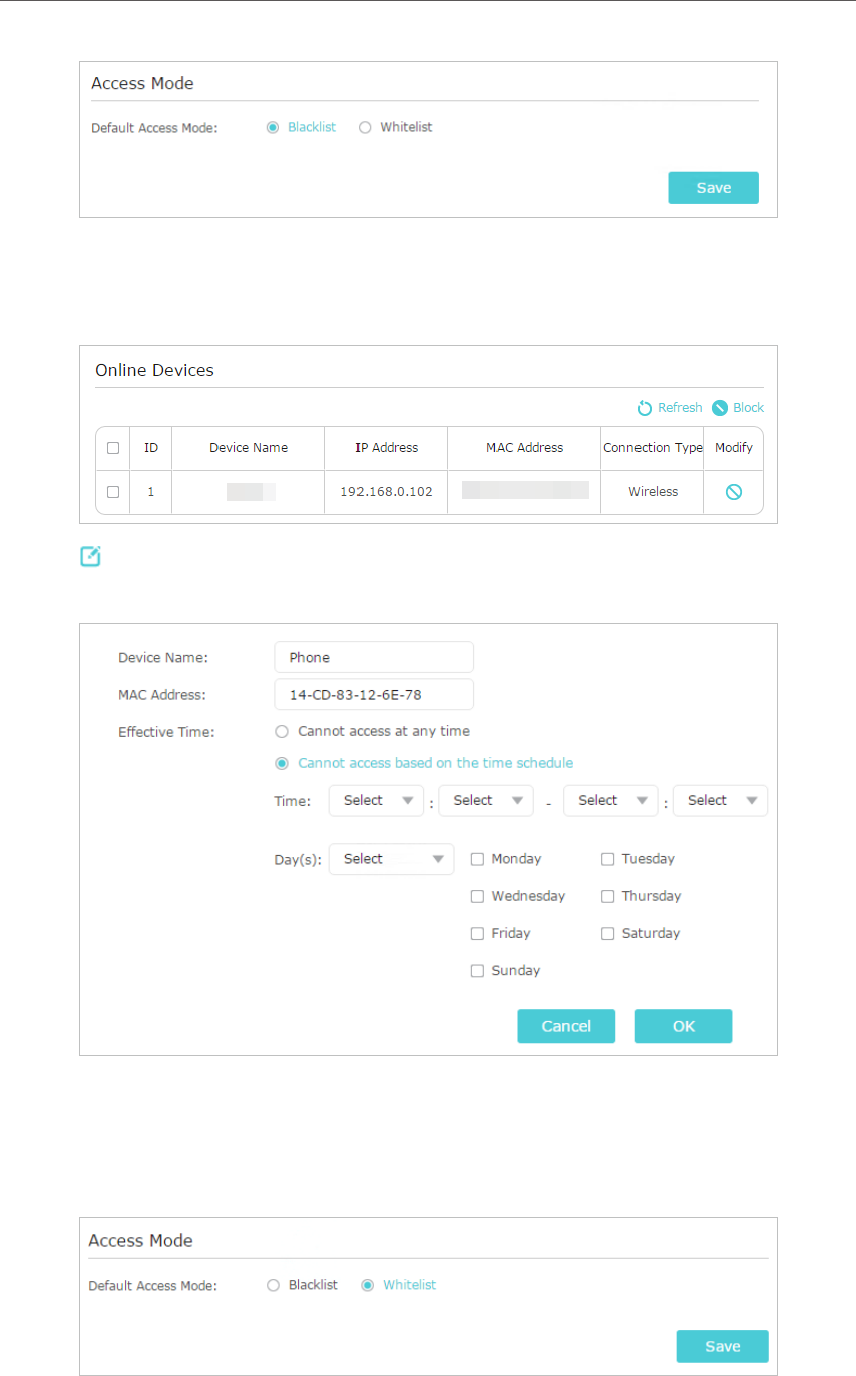Open the Day(s) Select dropdown
Image resolution: width=856 pixels, height=1376 pixels.
391,859
